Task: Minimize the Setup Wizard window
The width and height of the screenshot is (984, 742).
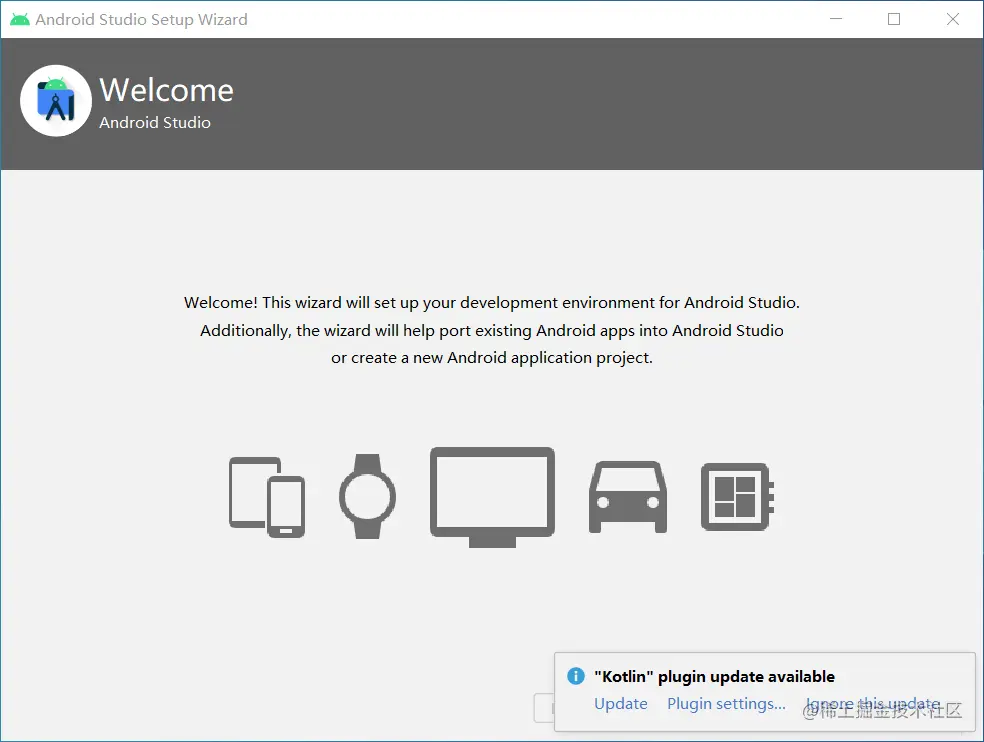Action: coord(836,19)
